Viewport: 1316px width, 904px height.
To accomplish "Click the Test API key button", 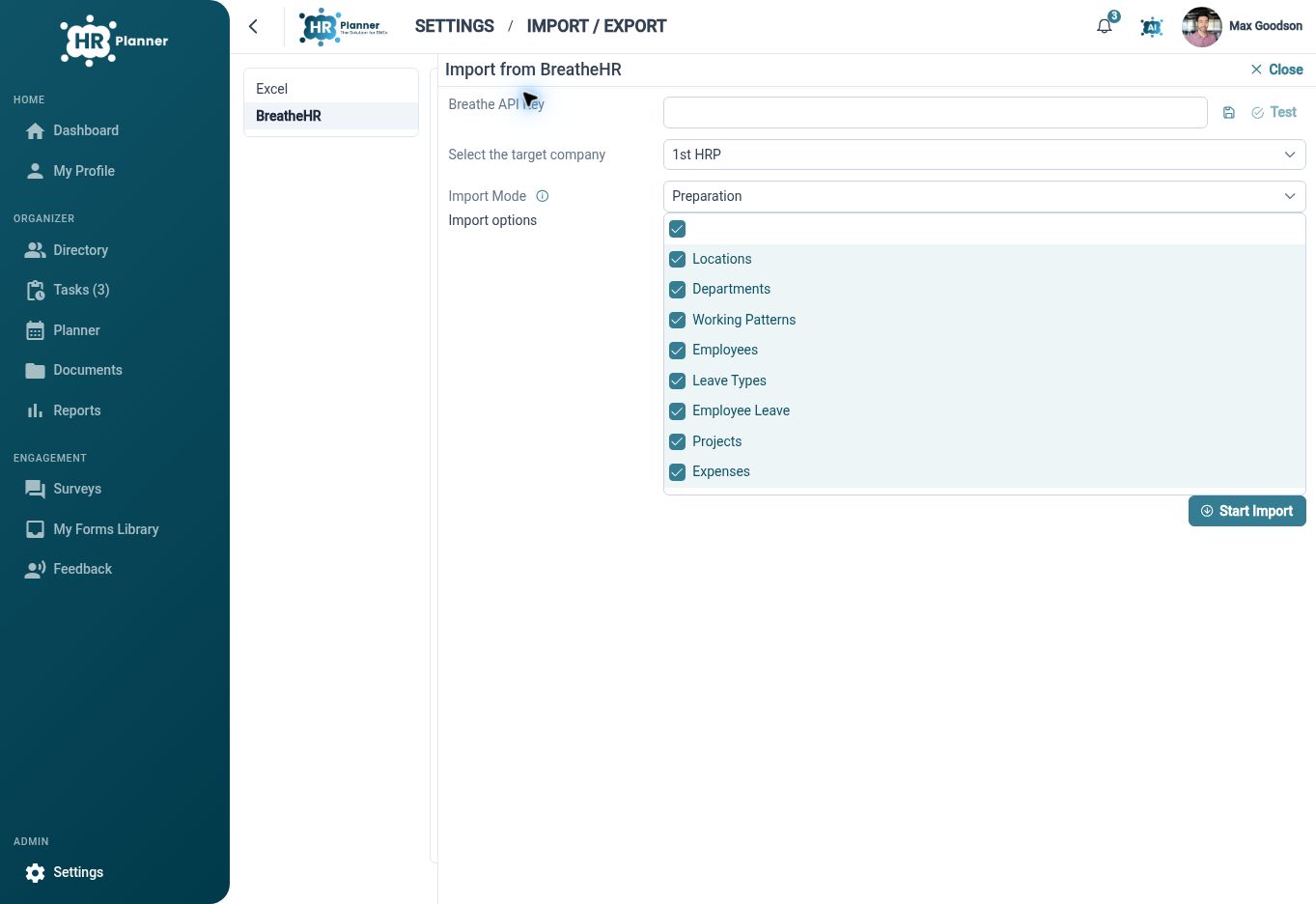I will (x=1274, y=113).
